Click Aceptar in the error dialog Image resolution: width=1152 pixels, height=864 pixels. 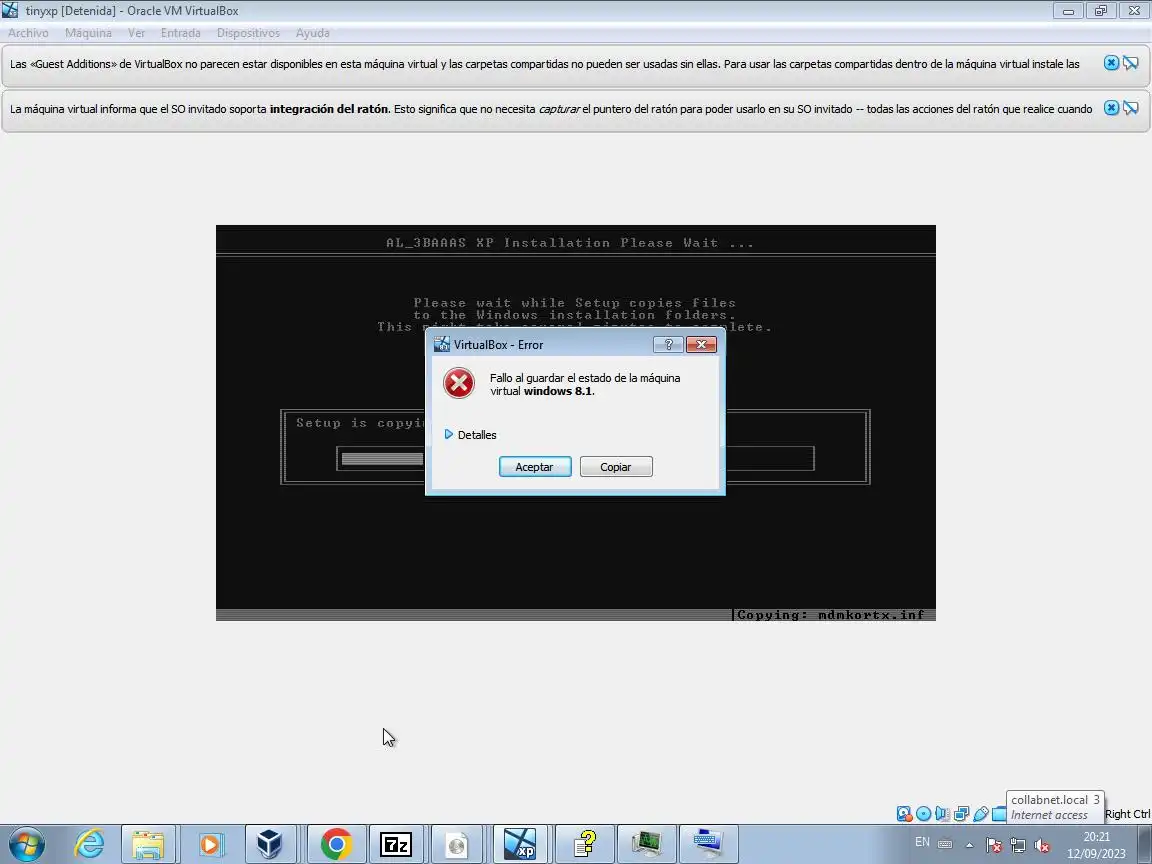[x=535, y=467]
